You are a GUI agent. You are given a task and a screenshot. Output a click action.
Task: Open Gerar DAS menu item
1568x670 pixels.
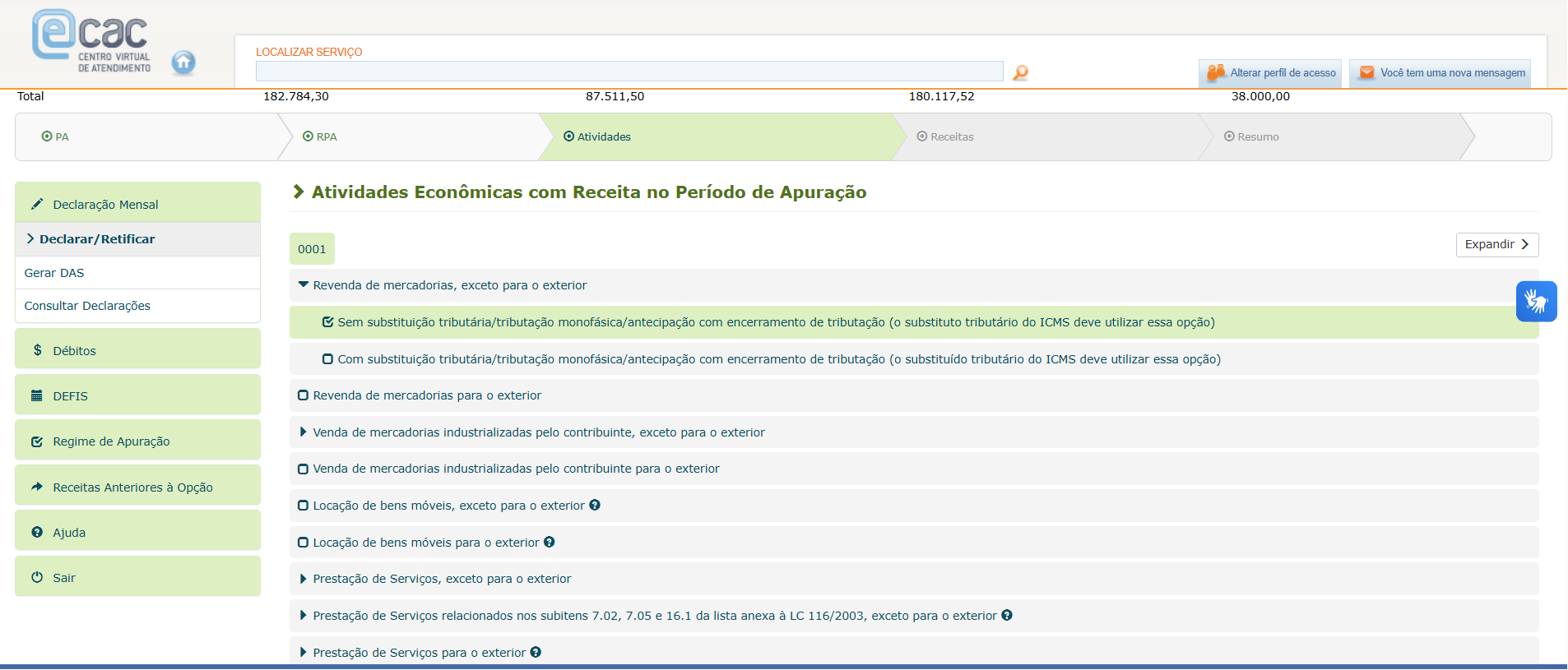click(x=137, y=273)
